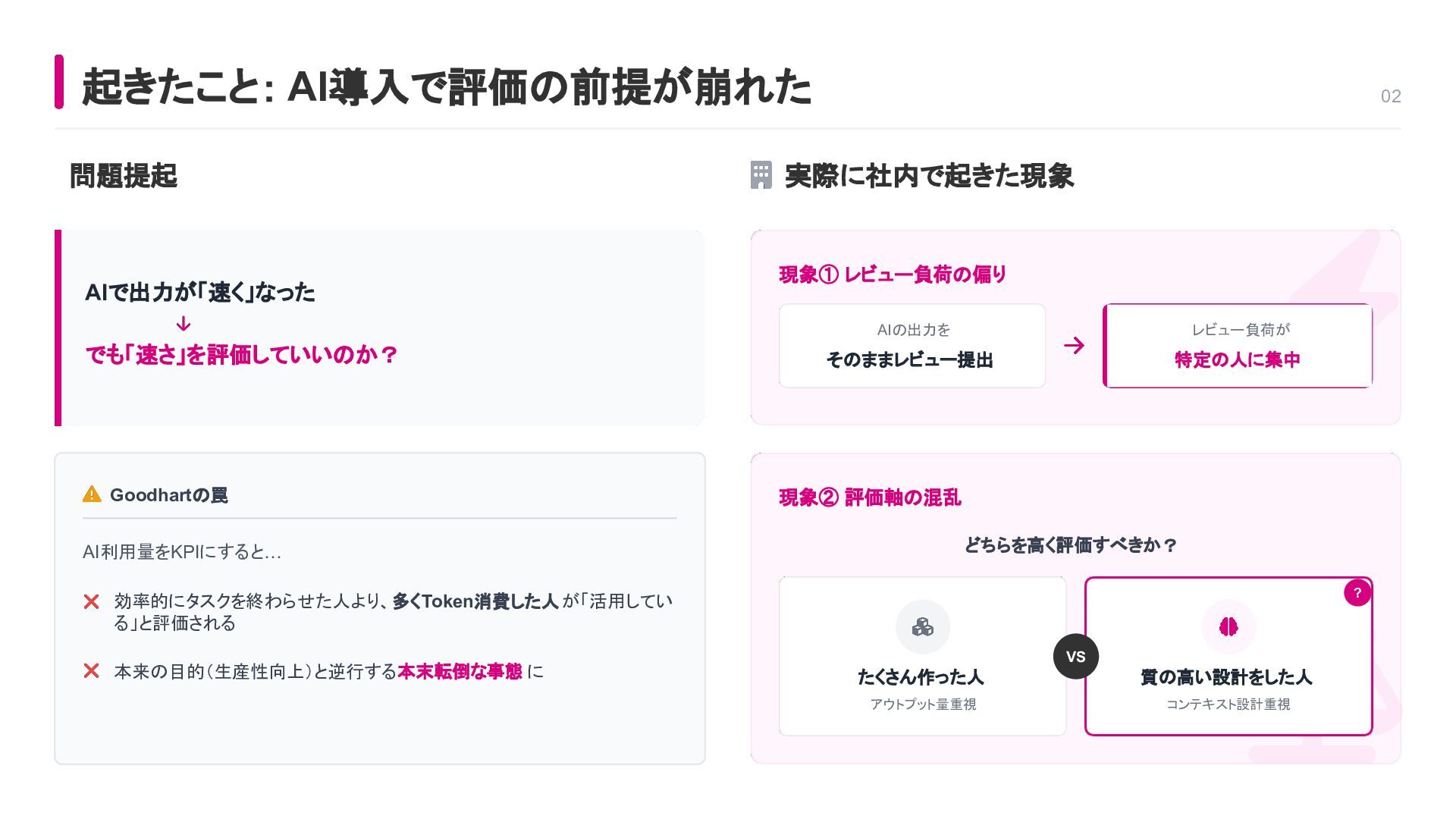Select the 特定の人に集中 box

(x=1238, y=346)
